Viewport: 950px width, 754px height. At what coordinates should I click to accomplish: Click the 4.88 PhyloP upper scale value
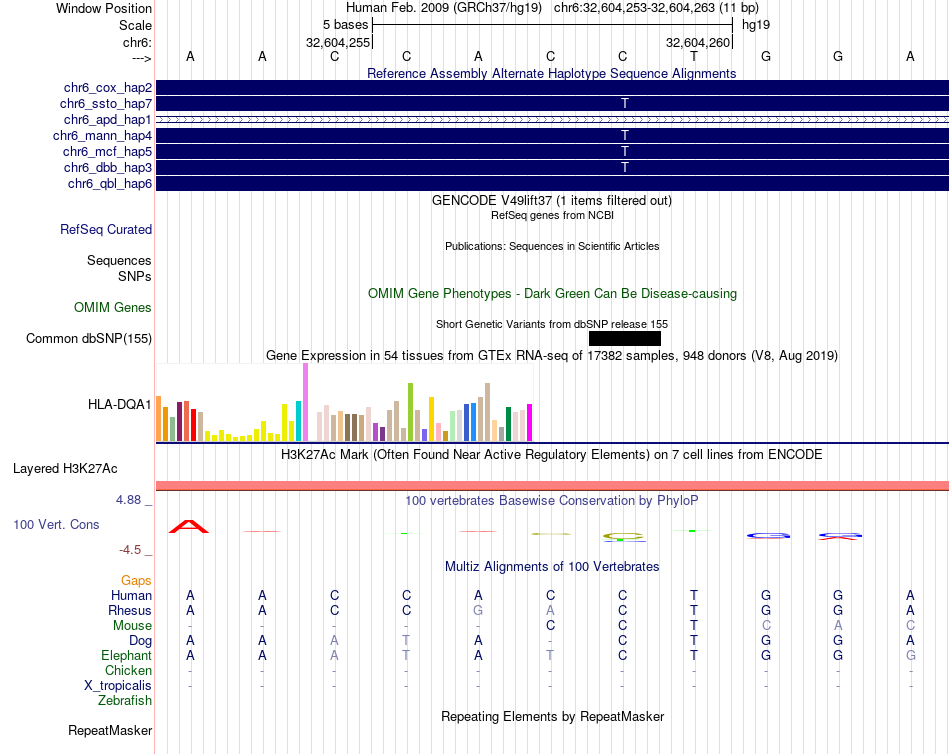click(128, 500)
